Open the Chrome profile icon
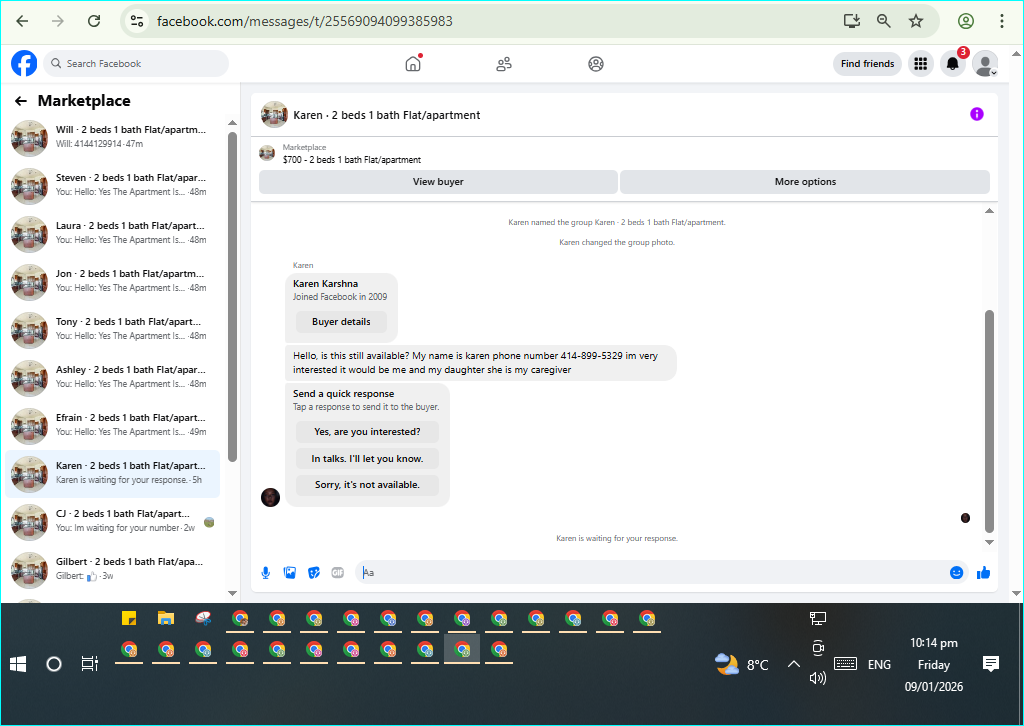1024x726 pixels. coord(966,21)
